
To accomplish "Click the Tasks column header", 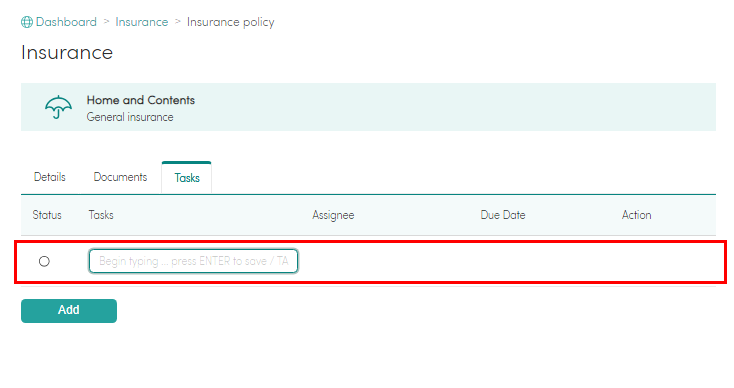I will pyautogui.click(x=101, y=215).
